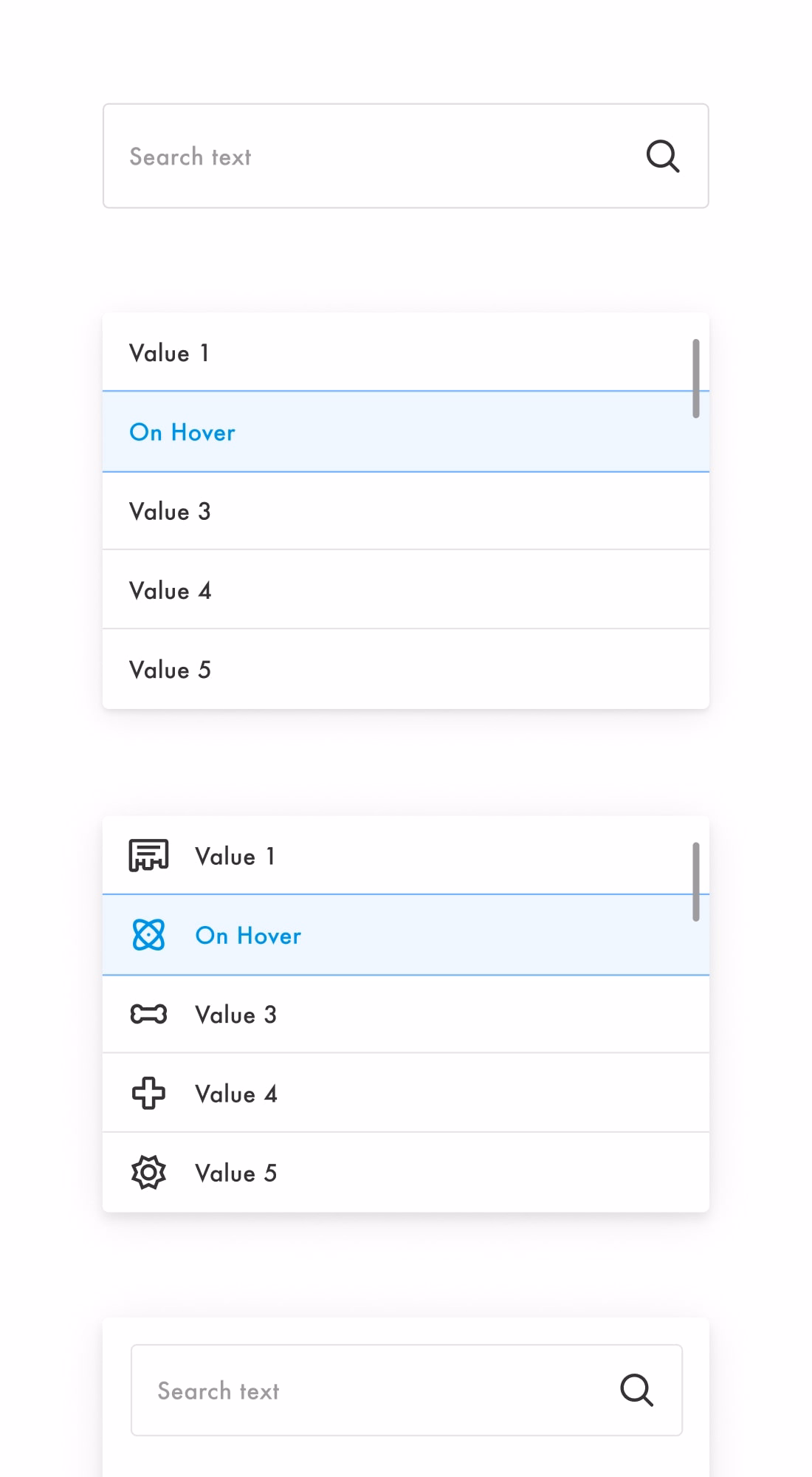Pick Value 3 label in the icon list
812x1477 pixels.
click(235, 1015)
